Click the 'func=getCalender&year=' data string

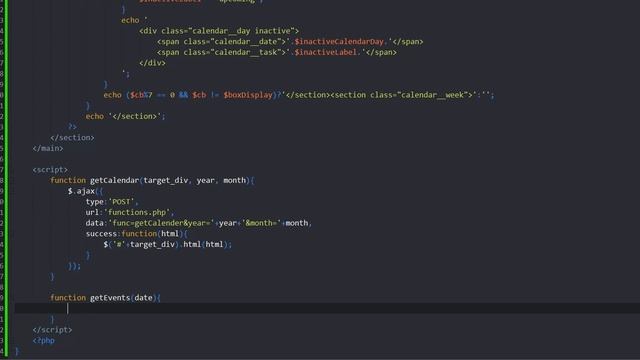161,223
